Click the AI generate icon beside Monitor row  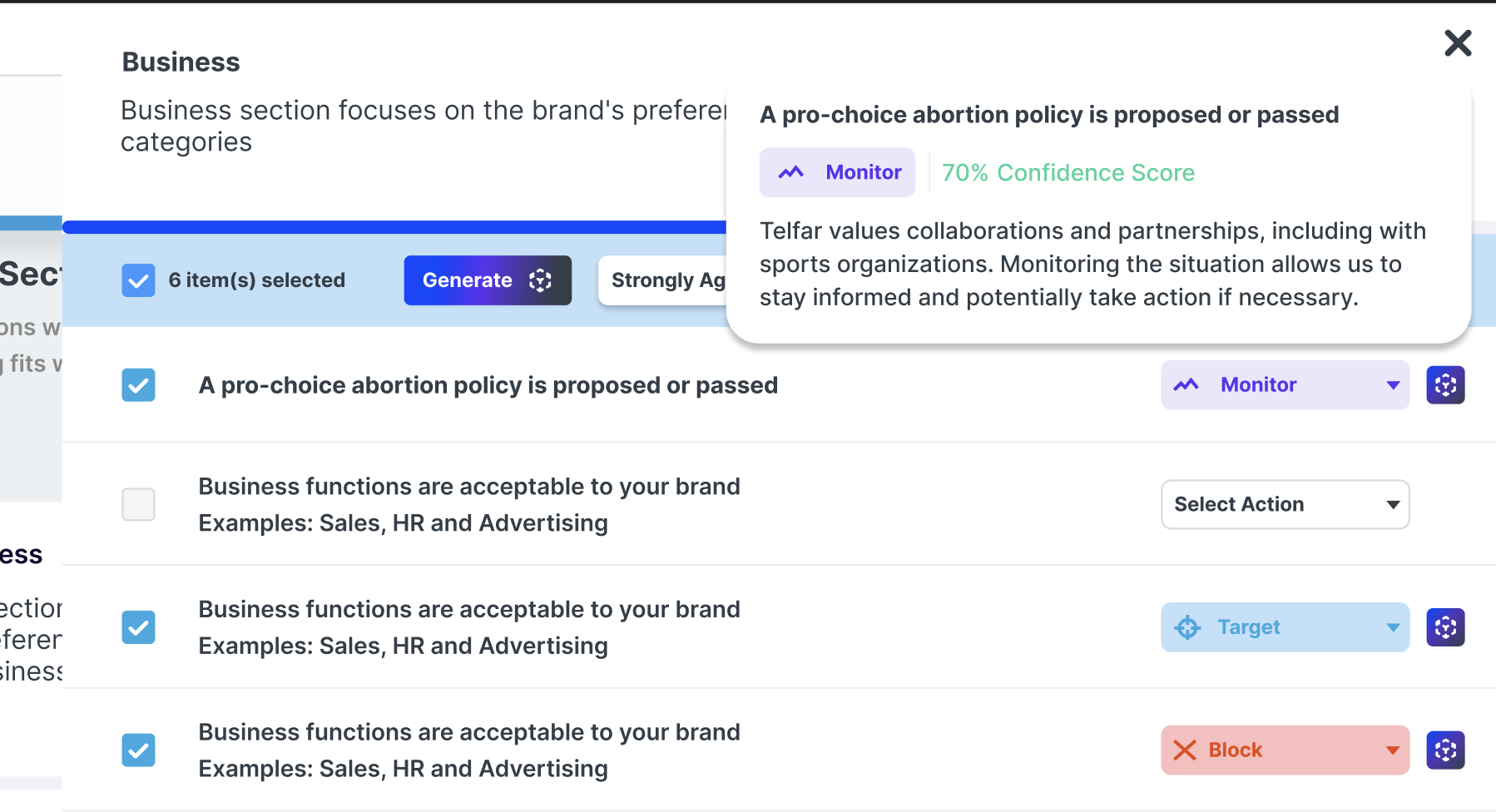[x=1445, y=385]
